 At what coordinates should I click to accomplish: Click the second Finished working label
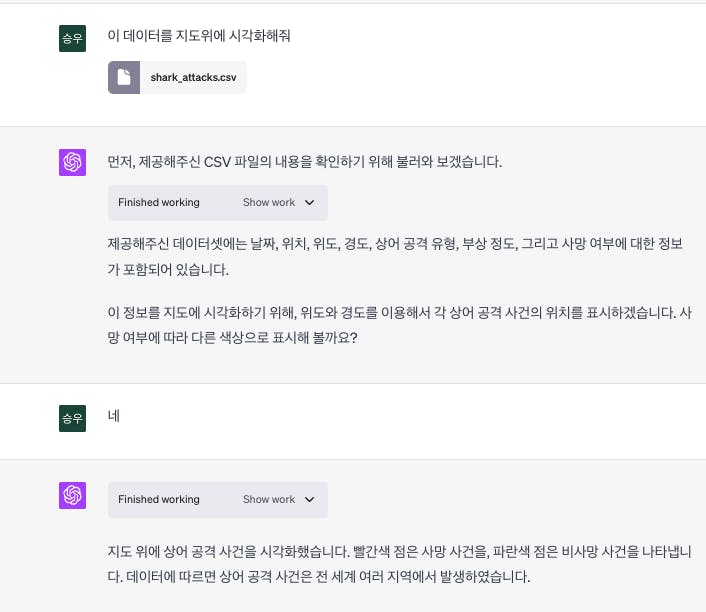click(x=159, y=499)
